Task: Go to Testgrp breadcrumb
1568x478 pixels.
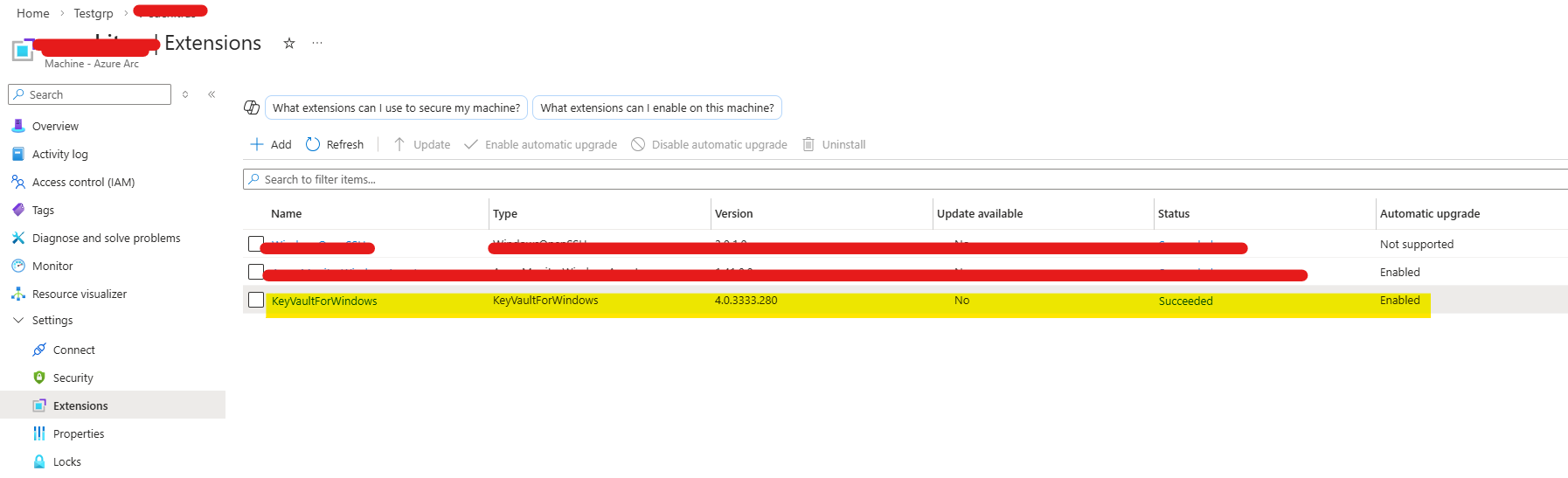Action: tap(94, 13)
